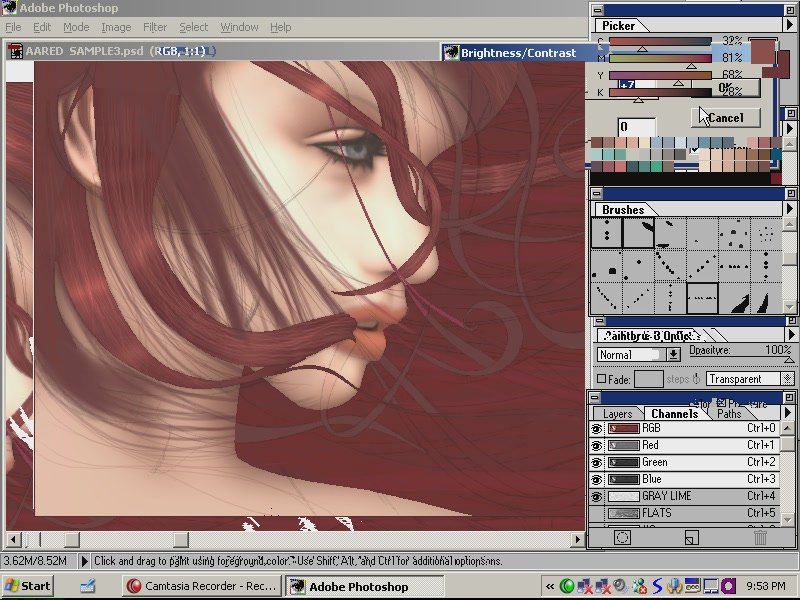Image resolution: width=800 pixels, height=600 pixels.
Task: Click the Channels list scroll down arrow
Action: point(787,519)
